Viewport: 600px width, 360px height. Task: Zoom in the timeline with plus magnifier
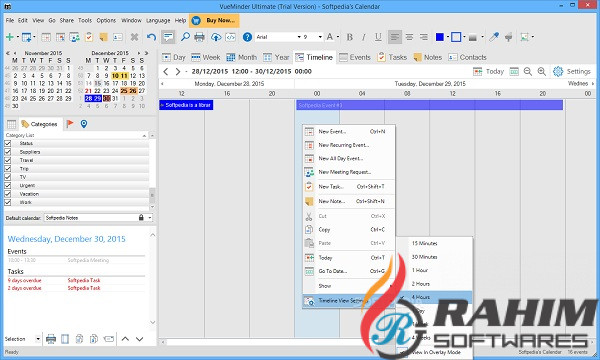click(541, 71)
